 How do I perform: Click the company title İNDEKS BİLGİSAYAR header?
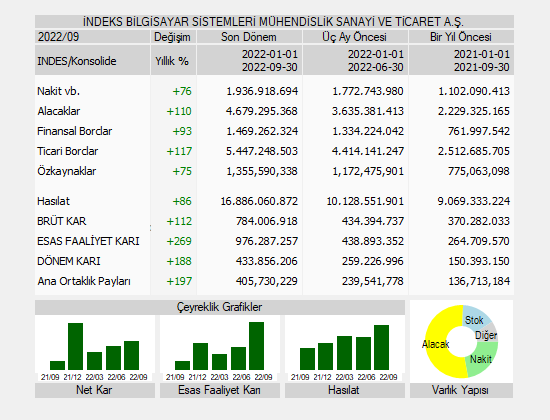[274, 22]
